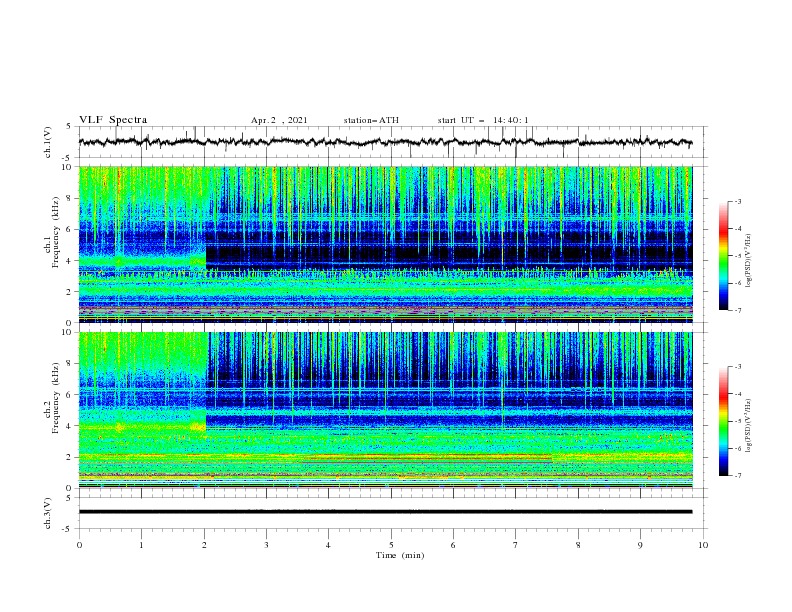Click the time axis tick label "1"

coord(141,545)
